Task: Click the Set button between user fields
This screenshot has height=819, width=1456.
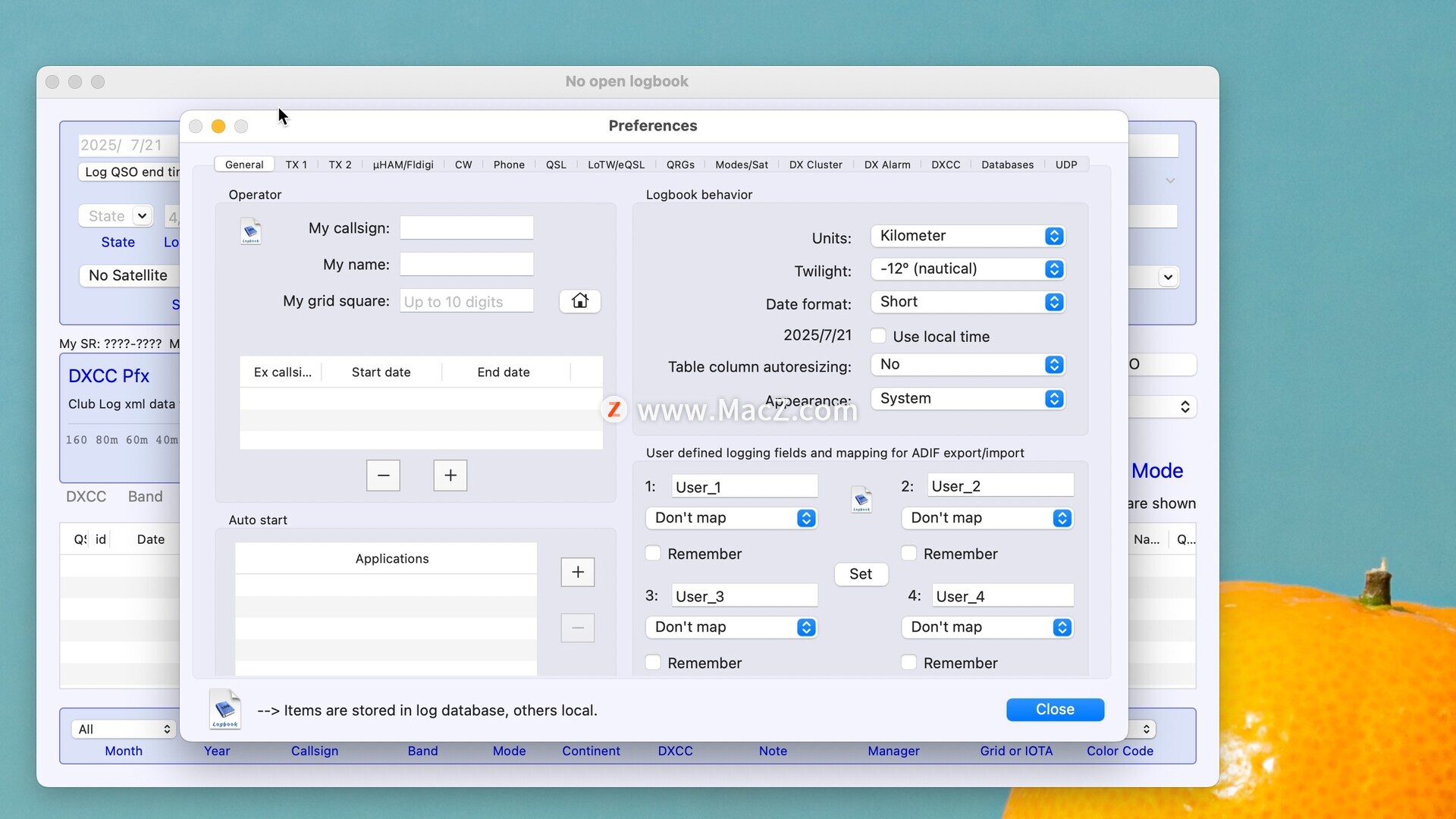Action: pyautogui.click(x=861, y=574)
